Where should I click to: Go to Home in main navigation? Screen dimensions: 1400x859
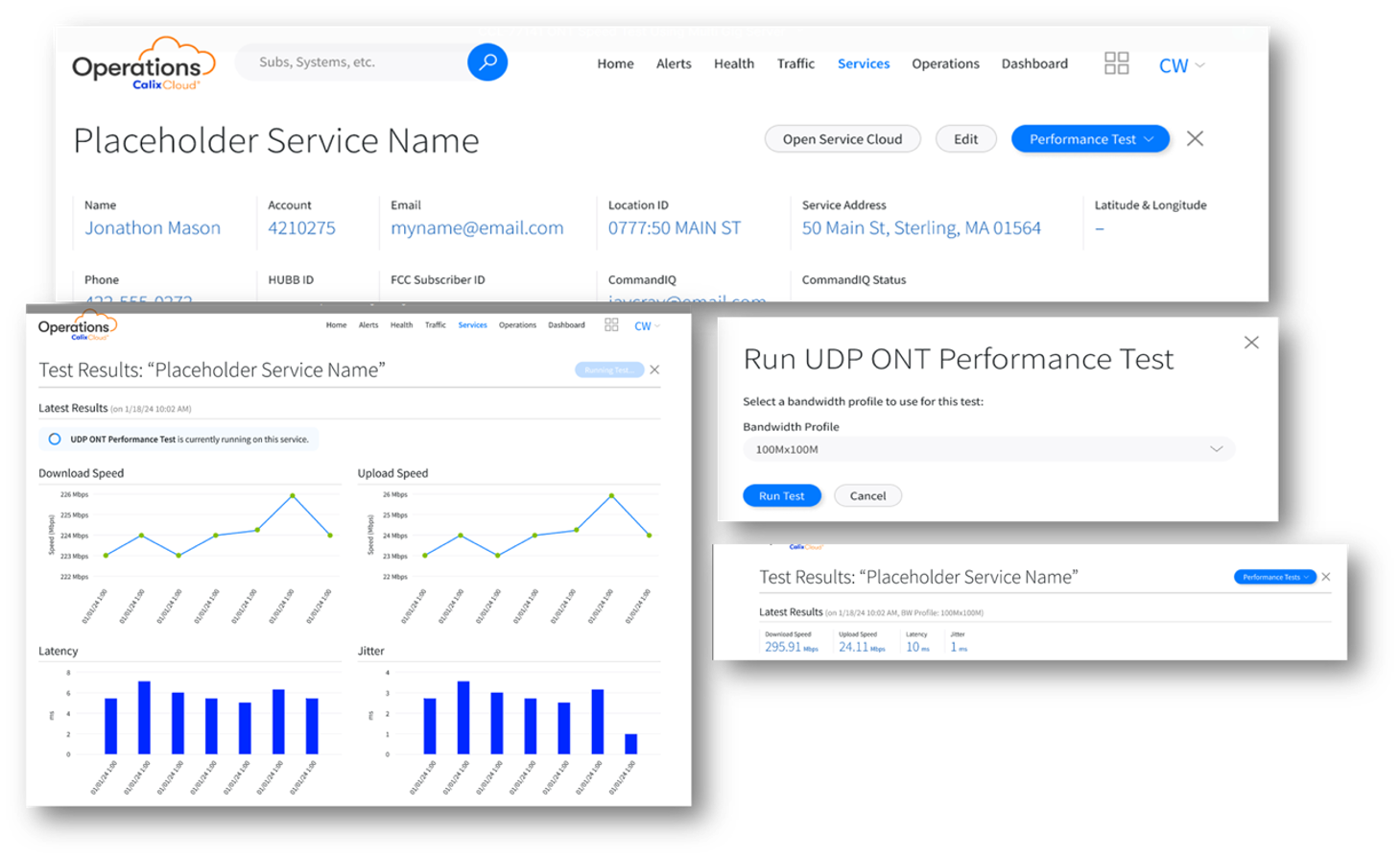[615, 63]
